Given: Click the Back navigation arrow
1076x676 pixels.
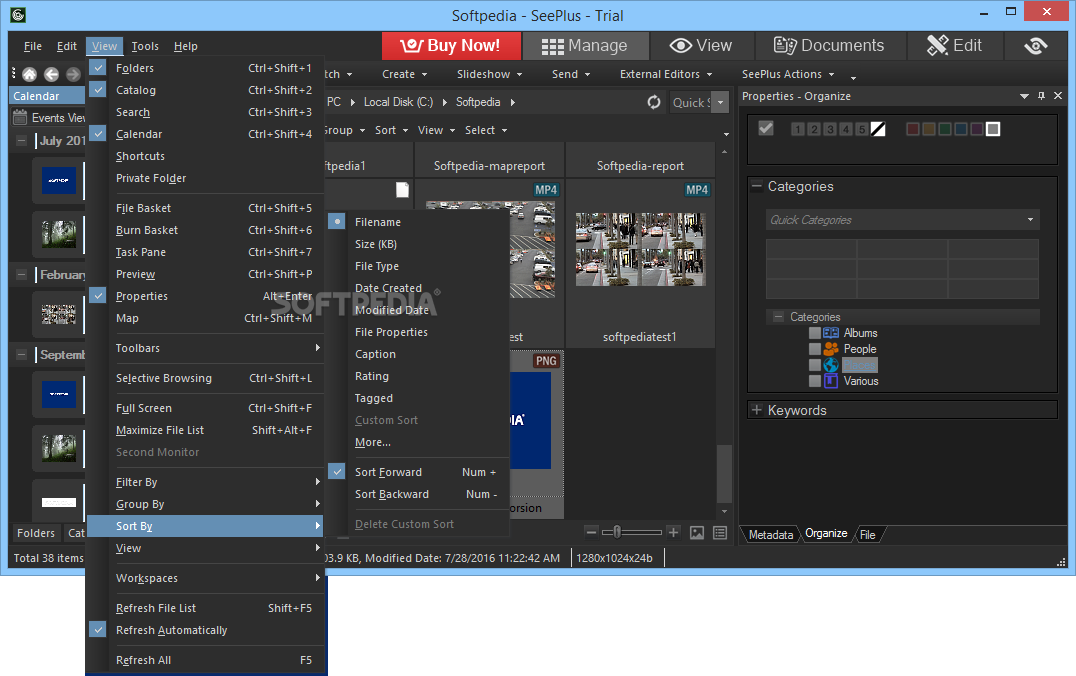Looking at the screenshot, I should (x=51, y=74).
